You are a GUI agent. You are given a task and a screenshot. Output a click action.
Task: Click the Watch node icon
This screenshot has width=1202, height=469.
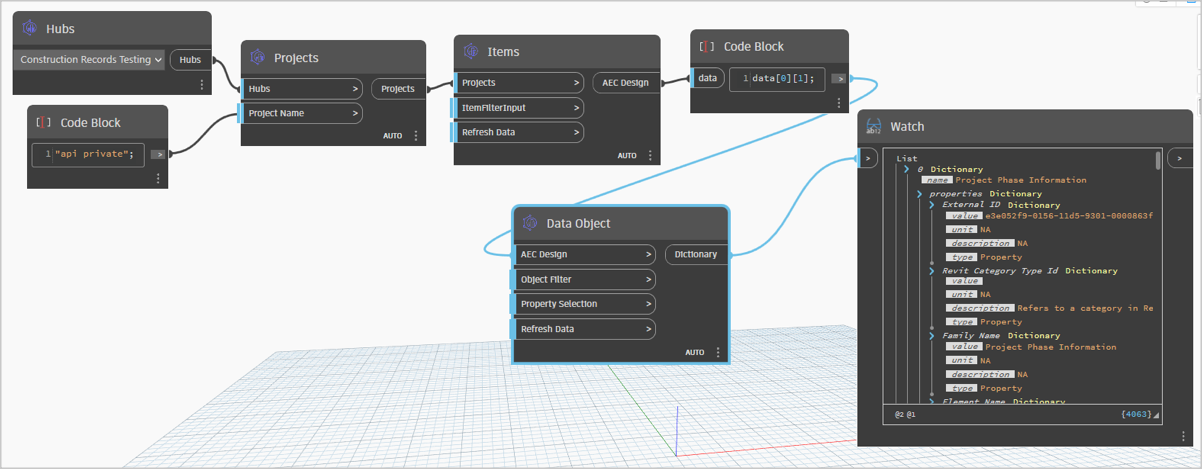tap(873, 126)
